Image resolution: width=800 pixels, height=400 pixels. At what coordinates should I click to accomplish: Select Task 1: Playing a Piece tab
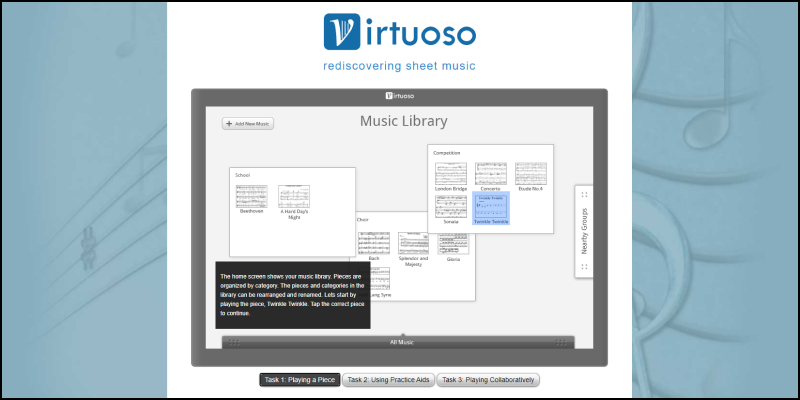[x=299, y=380]
